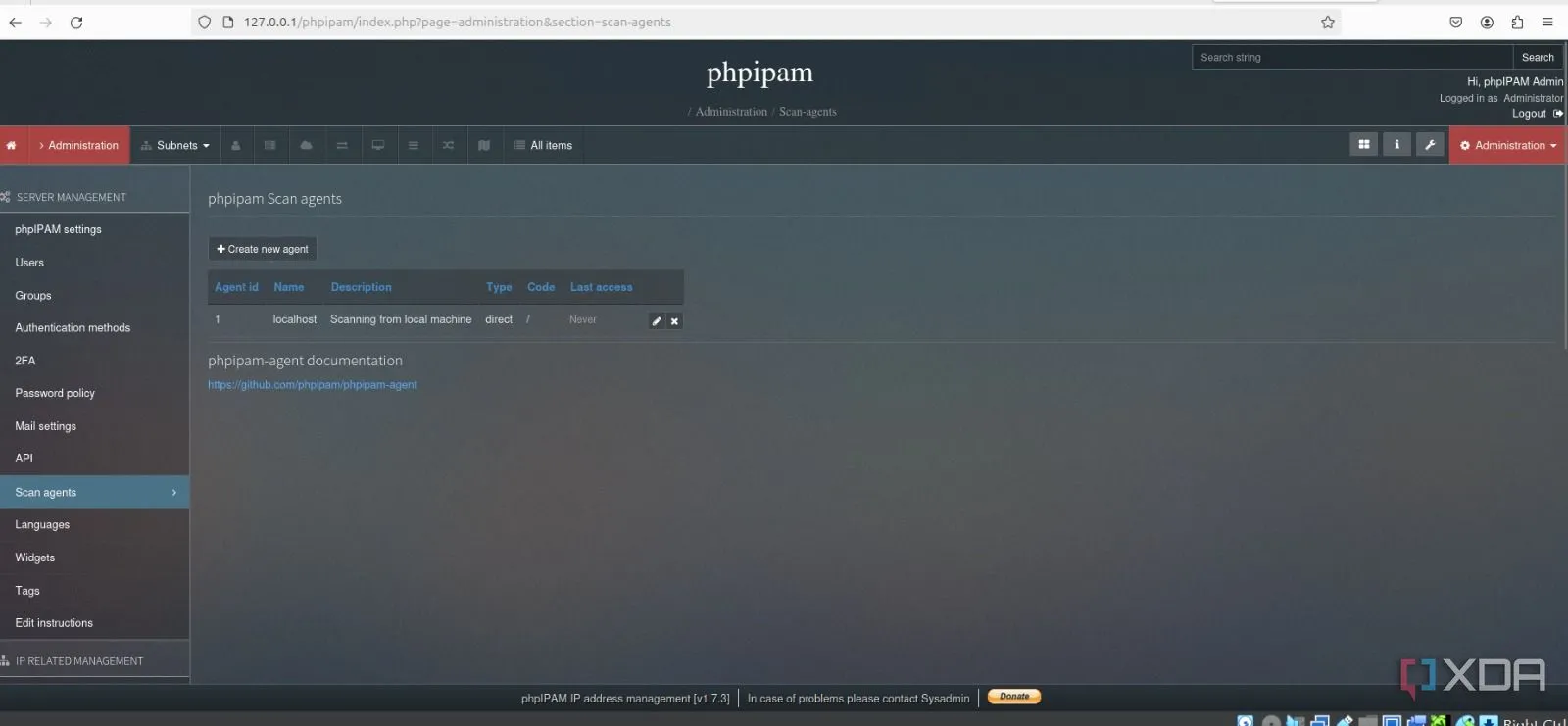
Task: Edit the localhost scan agent
Action: coord(657,321)
